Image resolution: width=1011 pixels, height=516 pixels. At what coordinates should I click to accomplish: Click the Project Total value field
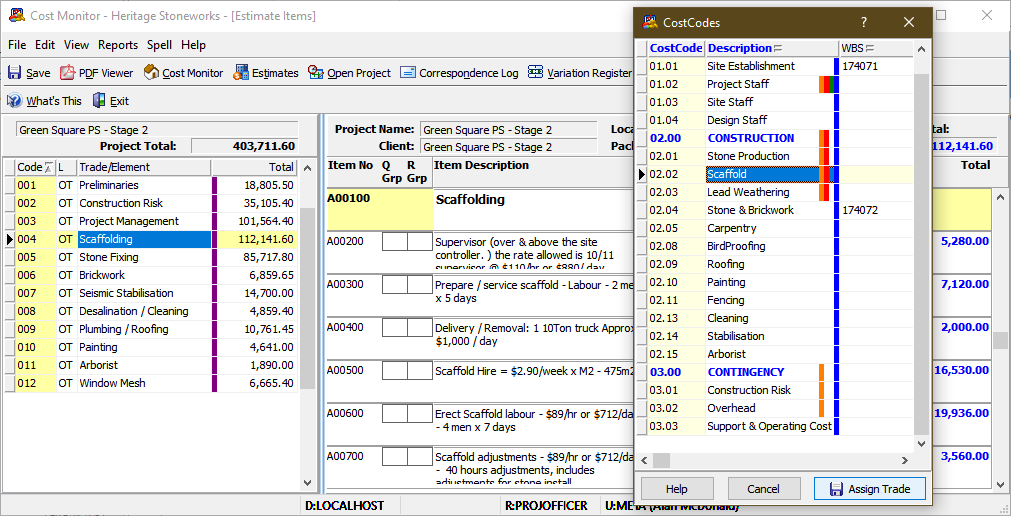[245, 146]
